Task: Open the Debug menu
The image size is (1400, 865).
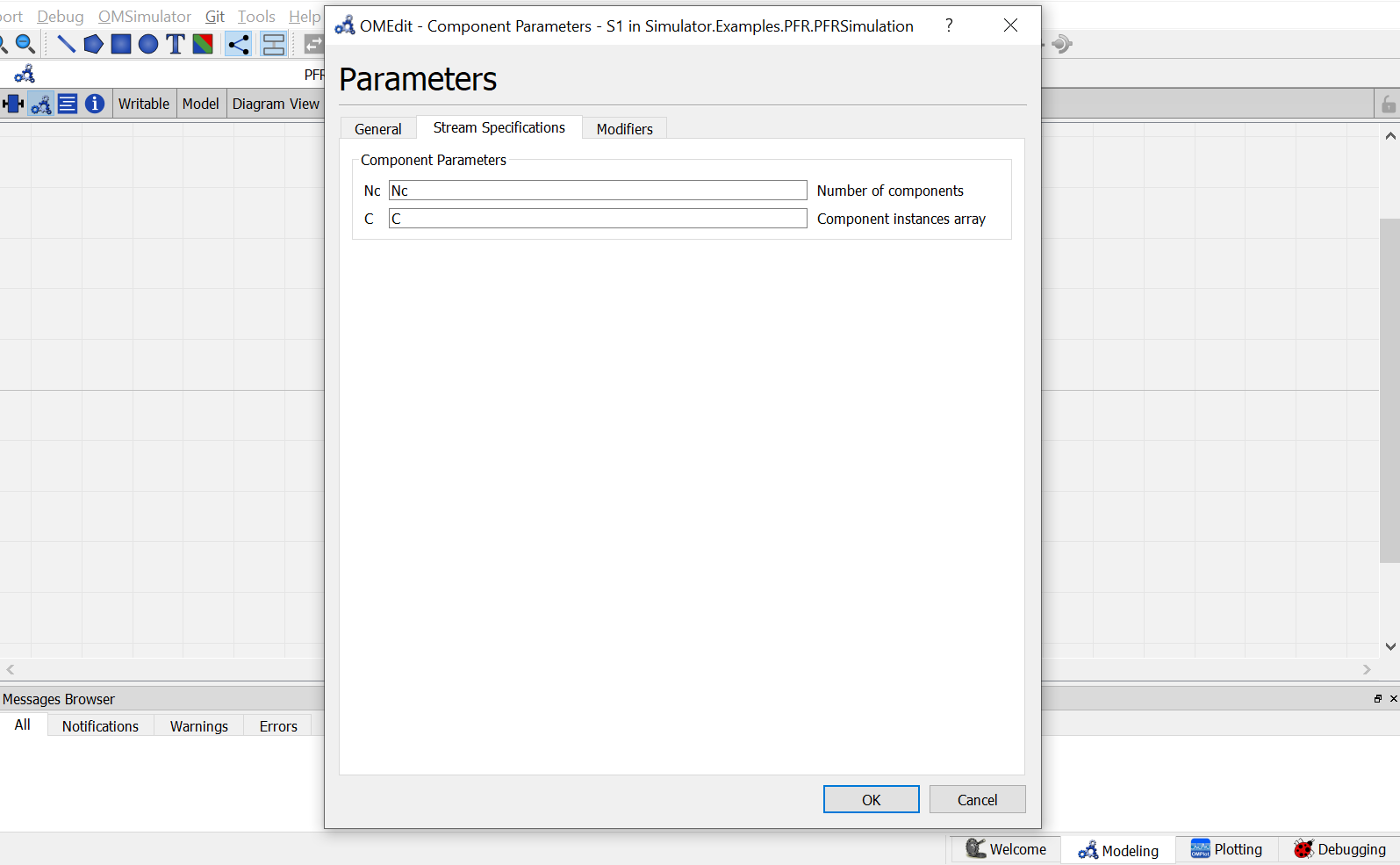Action: pos(61,17)
